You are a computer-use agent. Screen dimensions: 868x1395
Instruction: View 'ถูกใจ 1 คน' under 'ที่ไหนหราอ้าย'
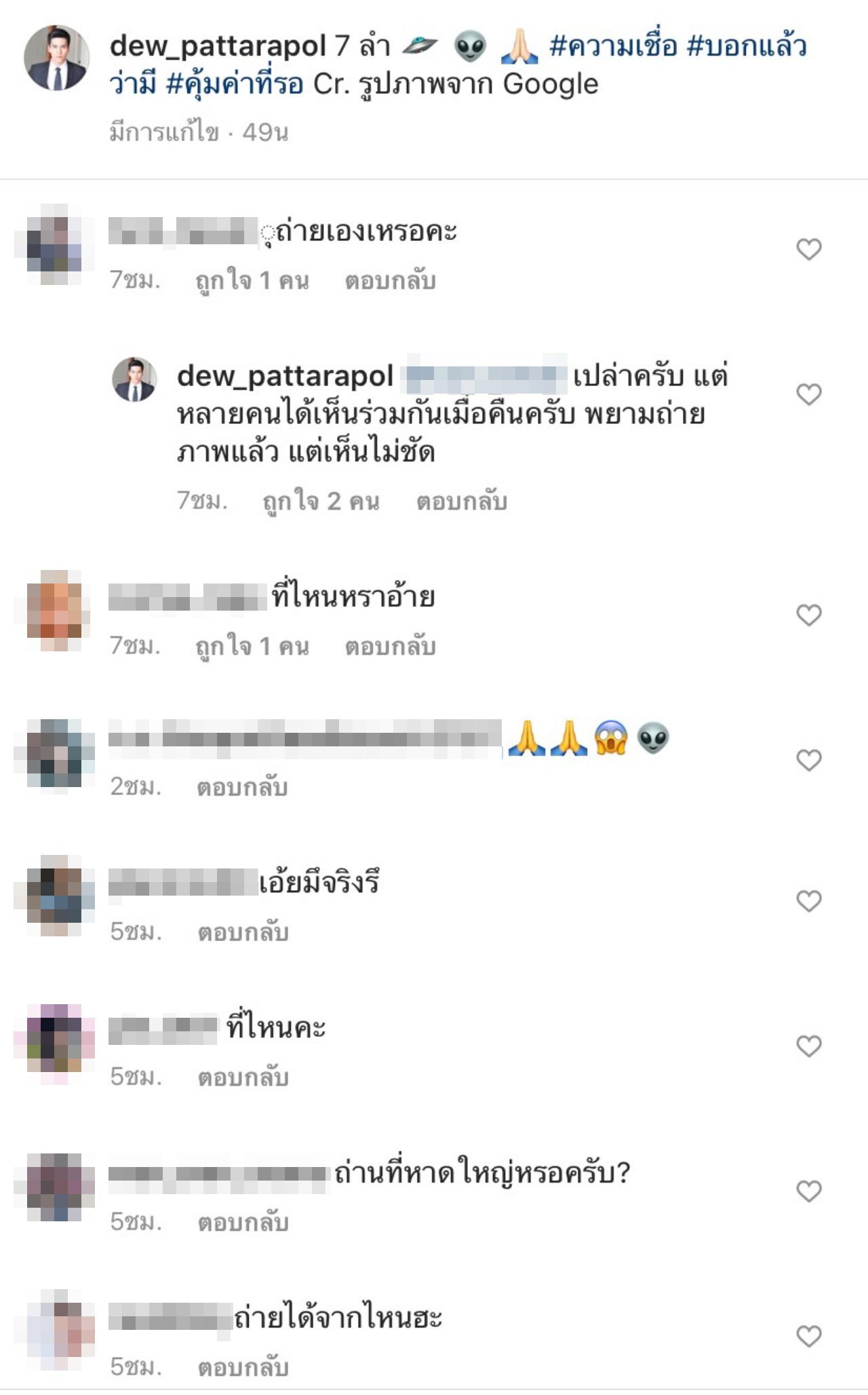pyautogui.click(x=252, y=647)
